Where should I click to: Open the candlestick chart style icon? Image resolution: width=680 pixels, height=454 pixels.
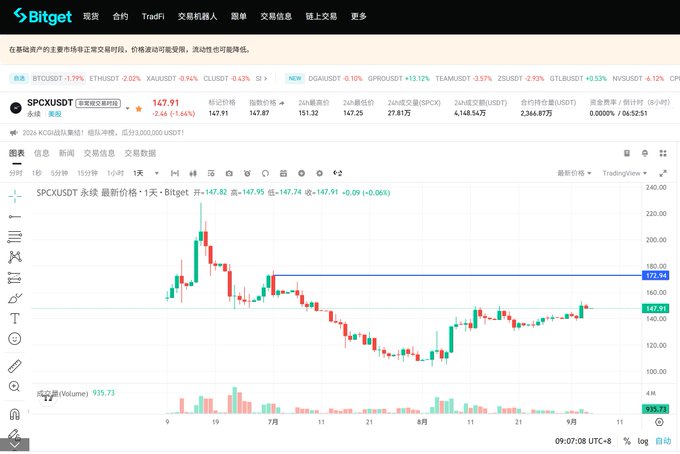[193, 173]
